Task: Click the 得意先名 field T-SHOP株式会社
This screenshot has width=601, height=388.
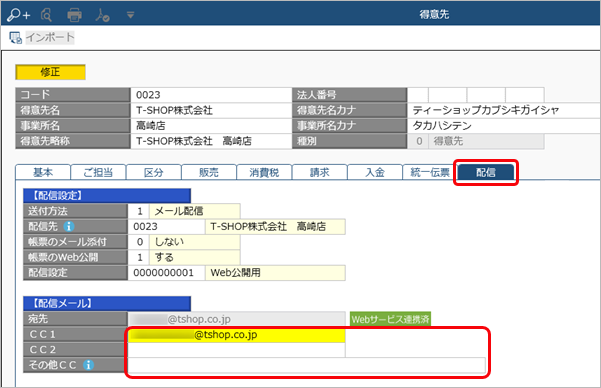Action: tap(211, 110)
